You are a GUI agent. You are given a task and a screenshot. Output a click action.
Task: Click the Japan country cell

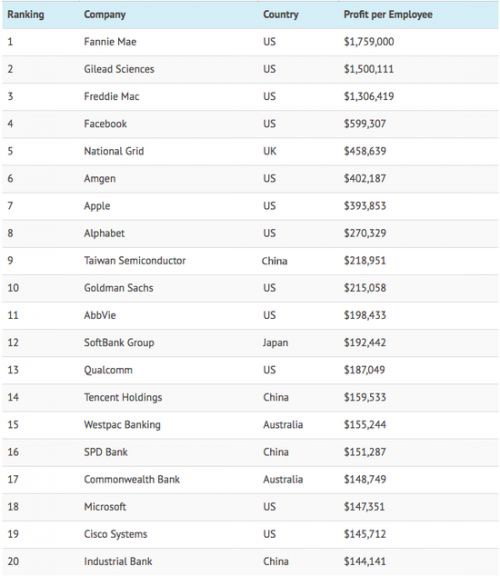click(x=276, y=343)
